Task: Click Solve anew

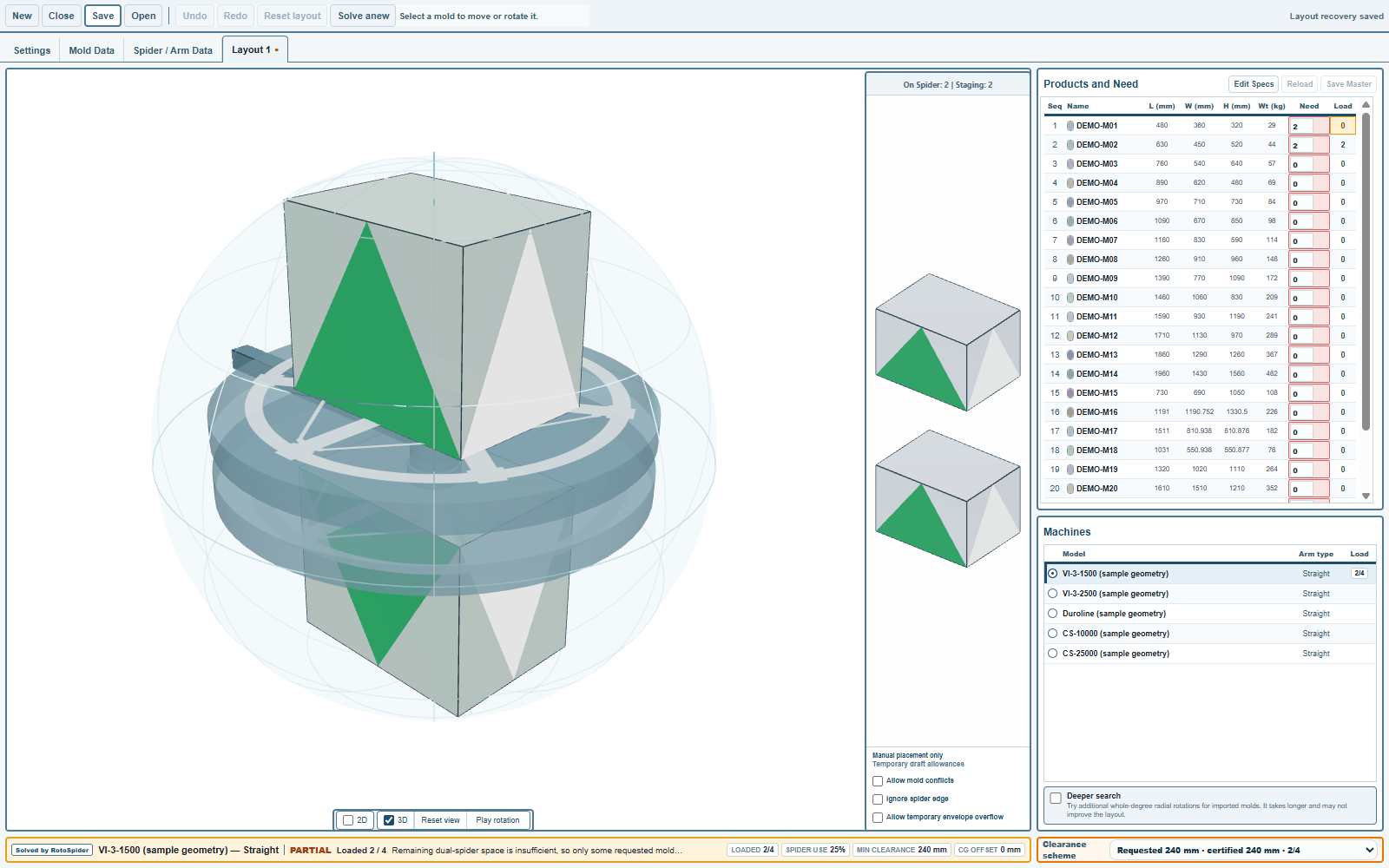Action: click(x=363, y=16)
